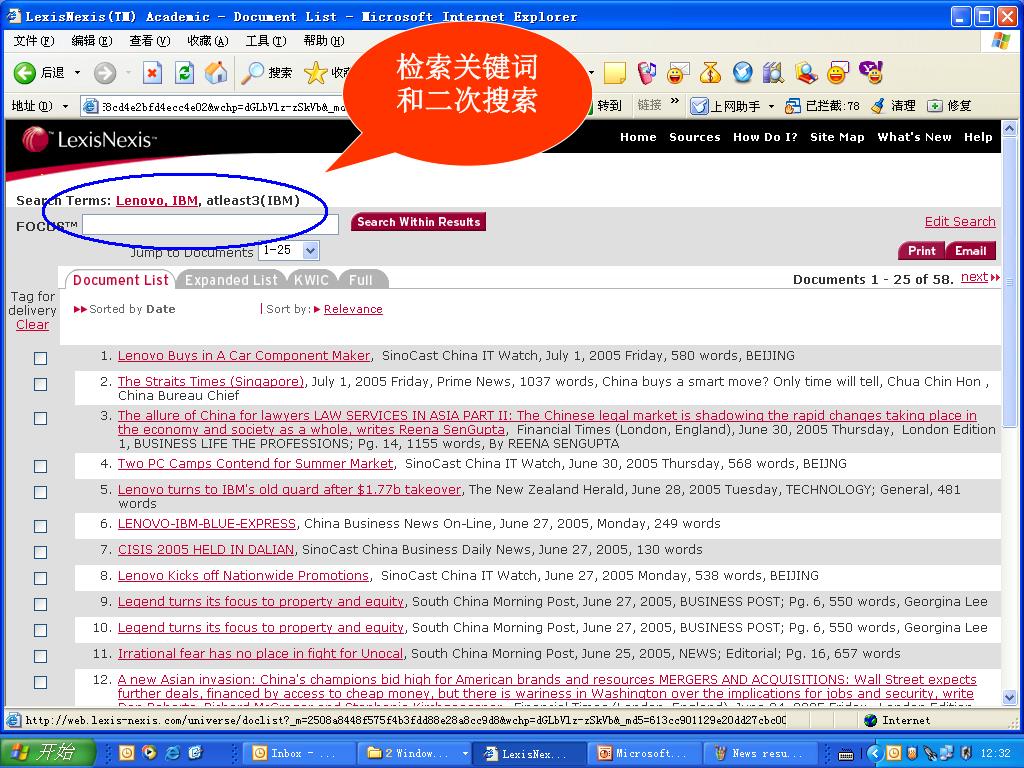Click the 修复 repair icon
Viewport: 1024px width, 768px height.
(935, 106)
